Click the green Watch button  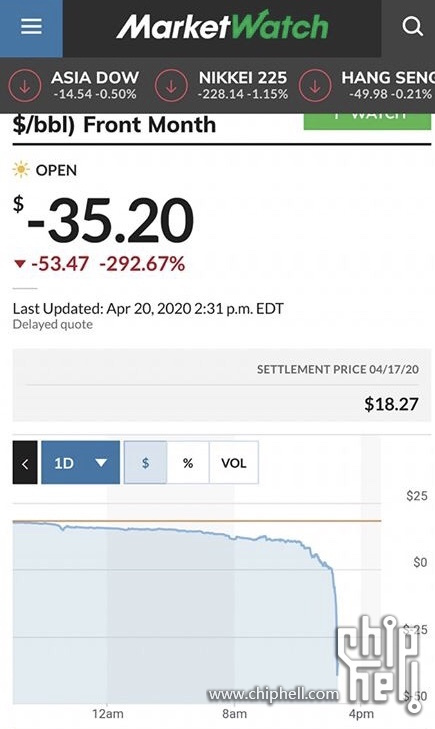click(x=367, y=121)
